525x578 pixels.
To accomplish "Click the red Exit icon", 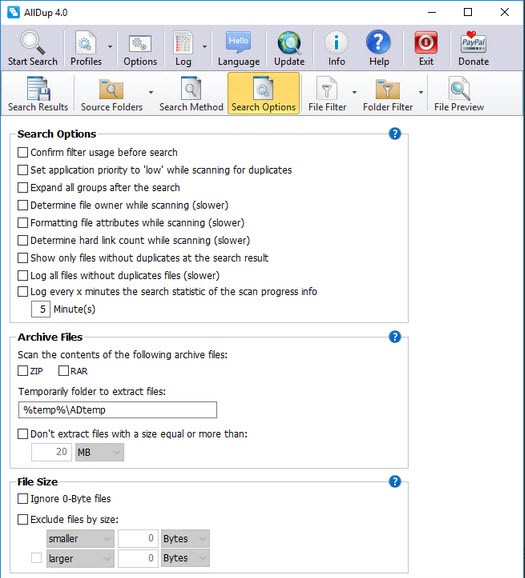I will [x=426, y=43].
